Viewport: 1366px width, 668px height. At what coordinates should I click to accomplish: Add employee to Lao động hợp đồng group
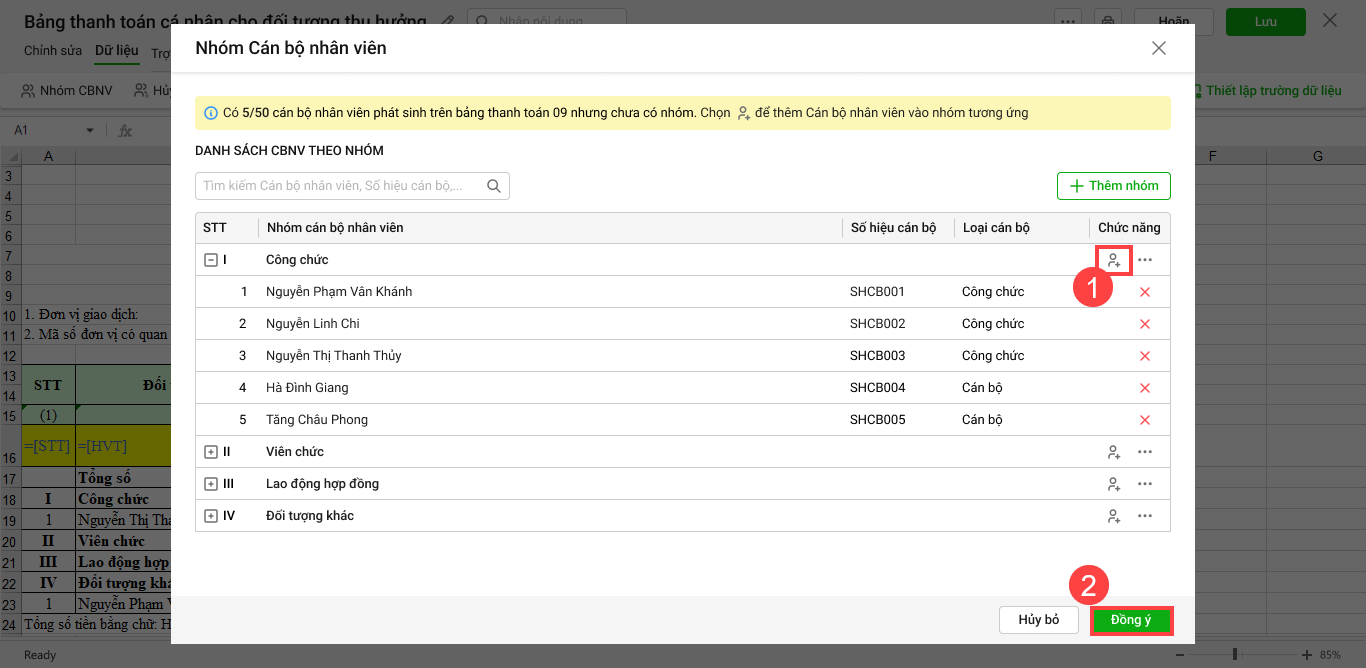click(1113, 484)
